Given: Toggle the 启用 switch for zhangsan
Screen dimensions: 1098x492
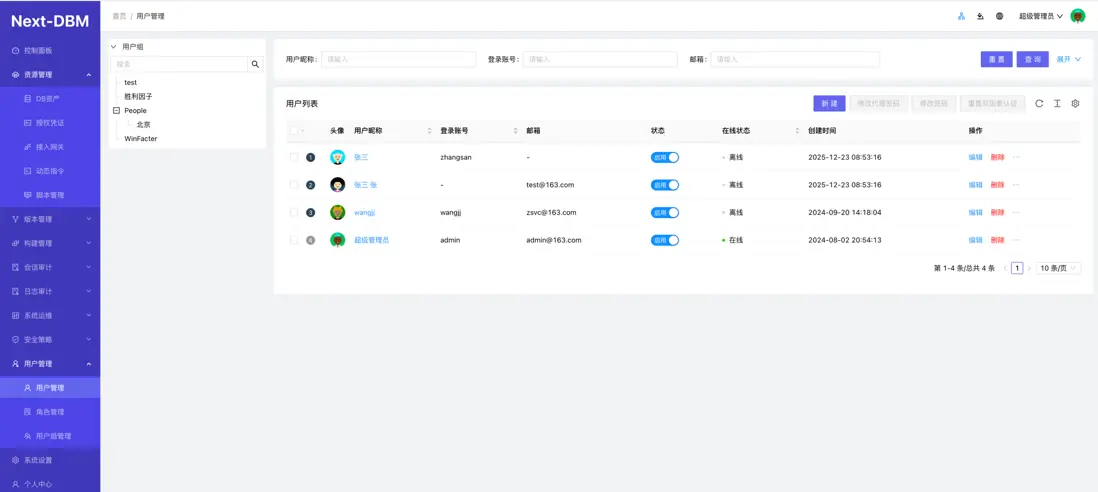Looking at the screenshot, I should click(665, 157).
